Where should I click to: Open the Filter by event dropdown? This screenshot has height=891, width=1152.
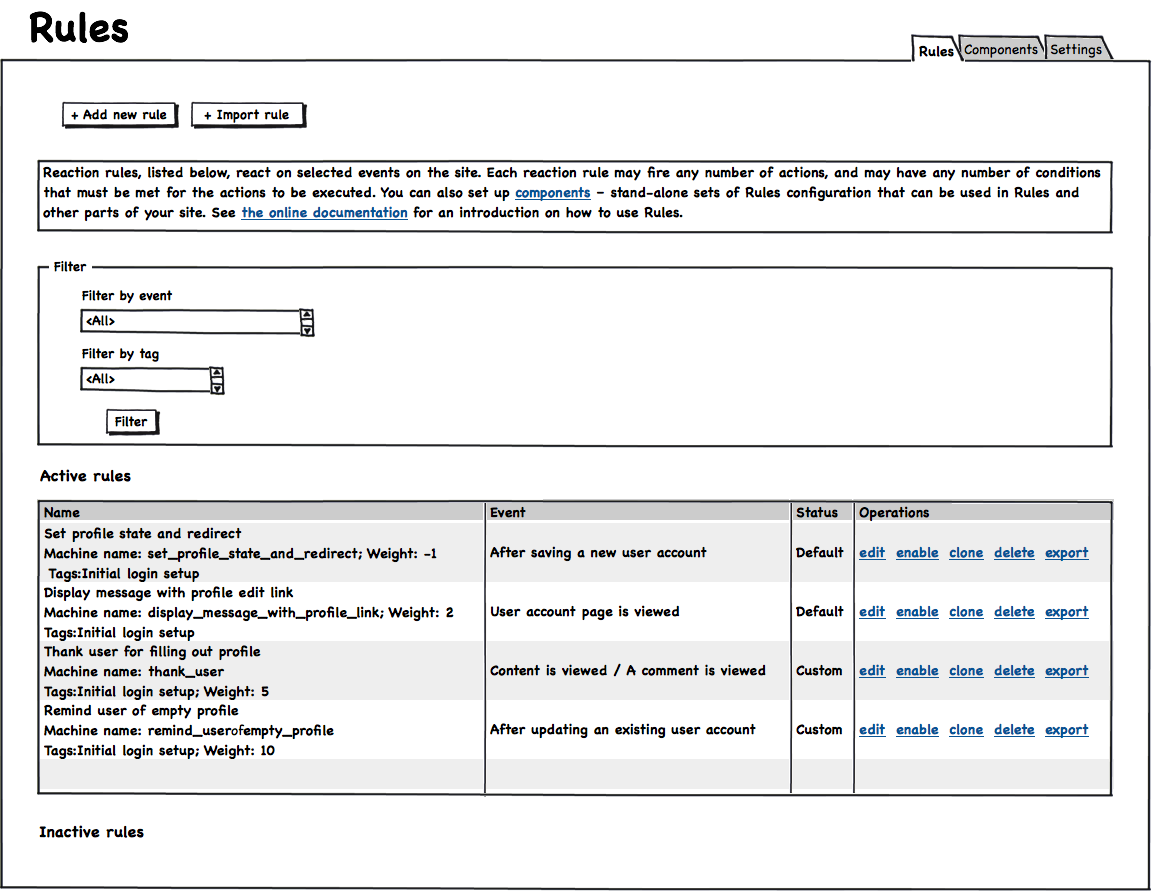point(190,322)
